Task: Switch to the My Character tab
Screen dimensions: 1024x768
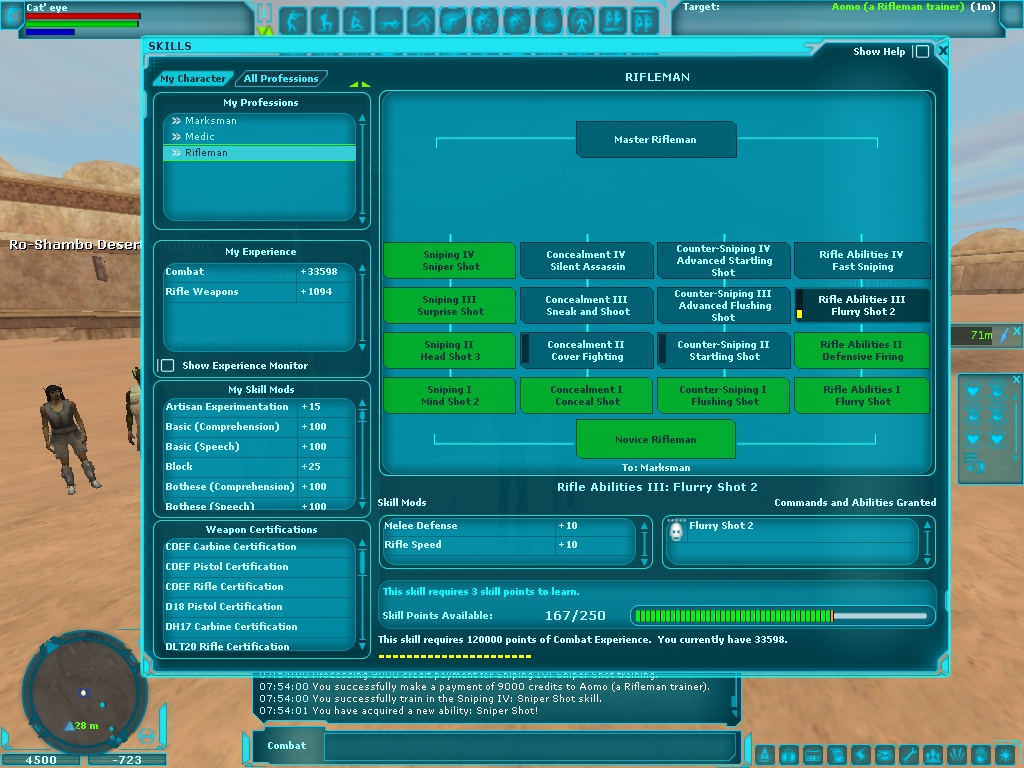Action: (193, 78)
